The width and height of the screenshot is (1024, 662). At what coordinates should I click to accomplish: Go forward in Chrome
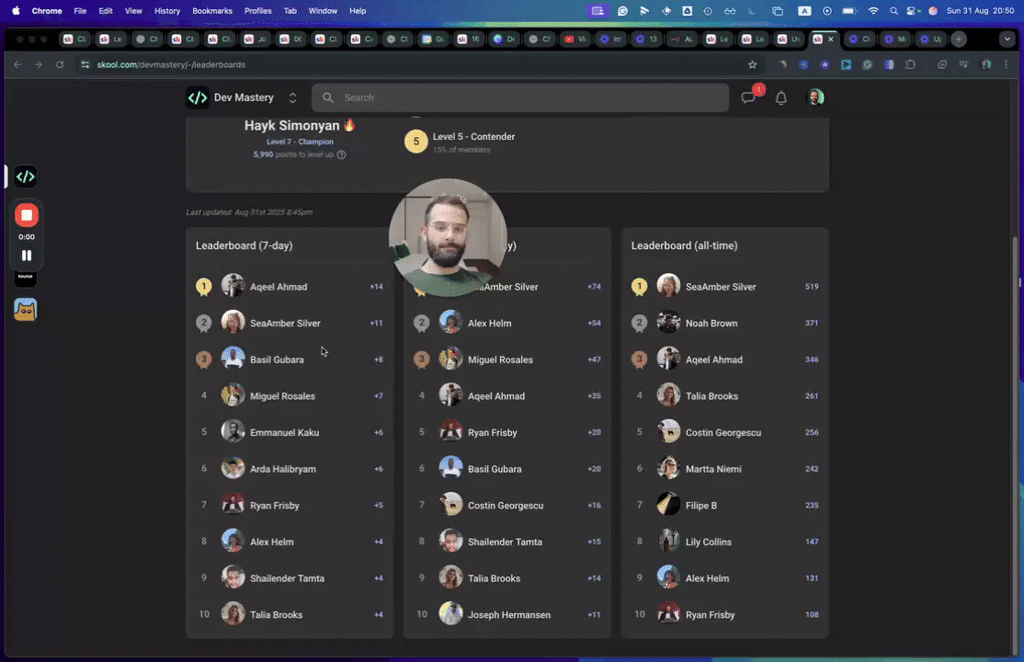pos(39,65)
